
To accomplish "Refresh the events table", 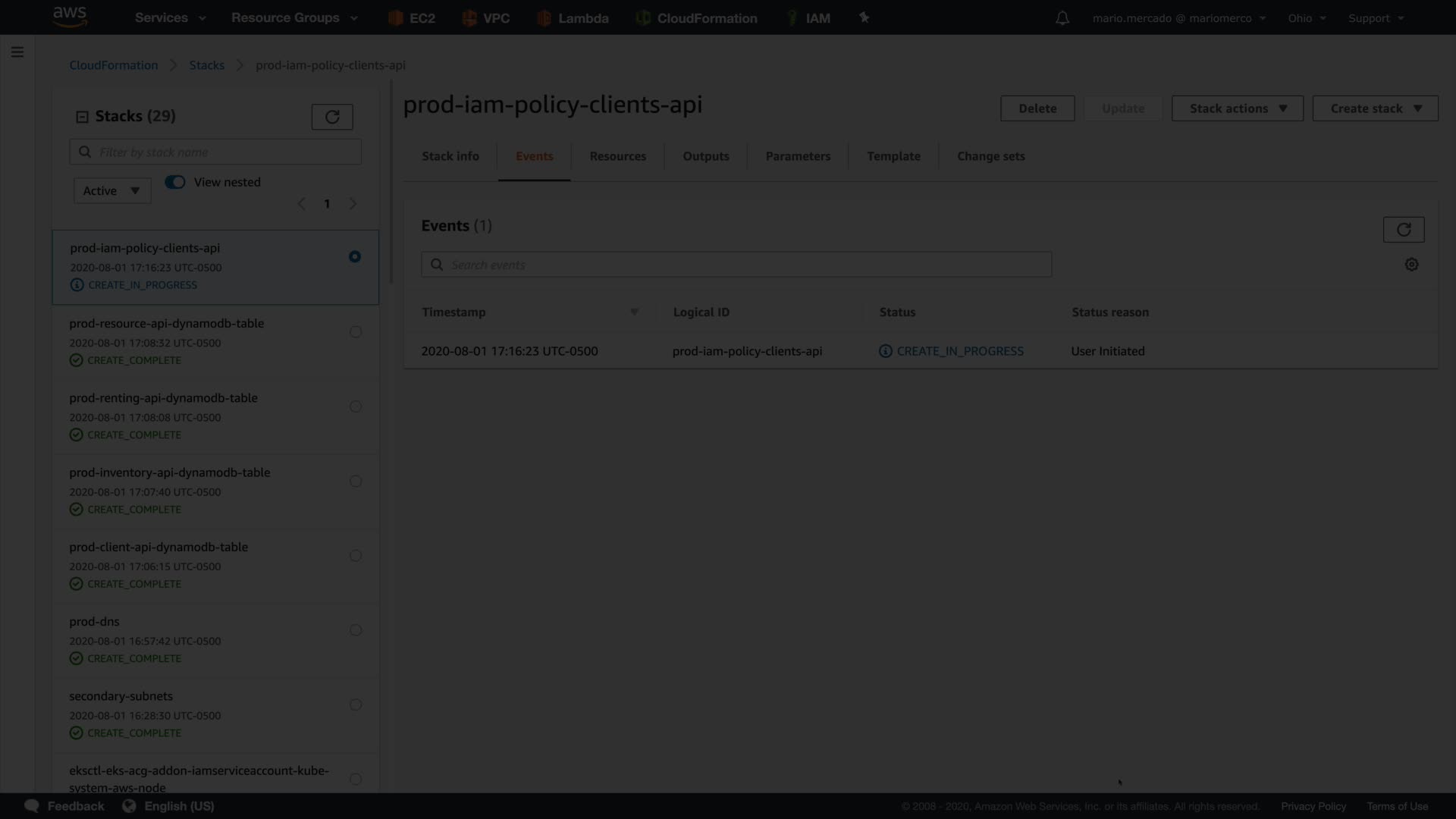I will click(1403, 230).
